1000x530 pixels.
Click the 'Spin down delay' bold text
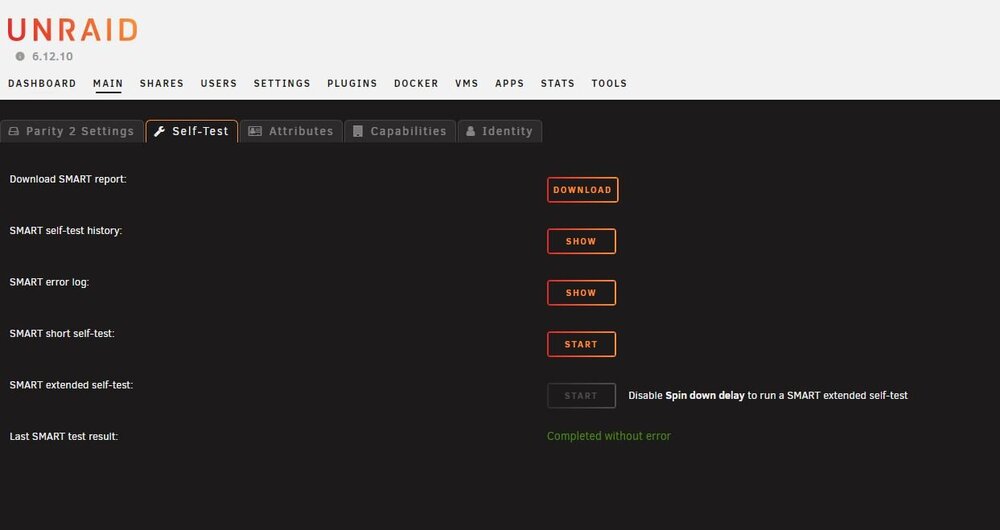pos(705,395)
